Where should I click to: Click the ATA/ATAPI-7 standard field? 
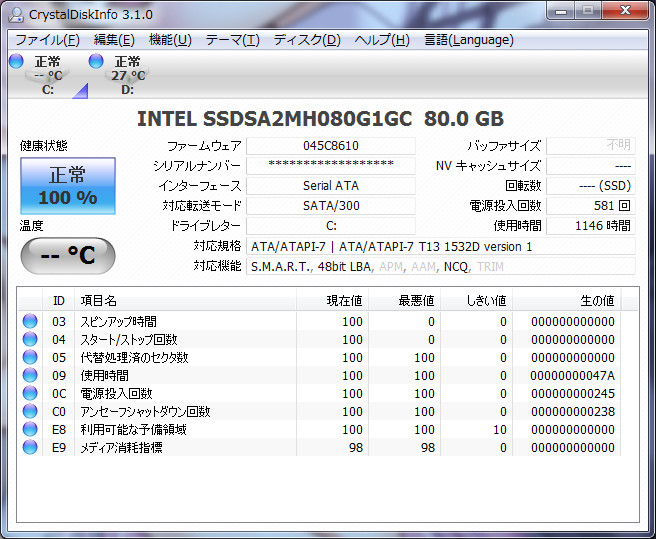pos(441,246)
